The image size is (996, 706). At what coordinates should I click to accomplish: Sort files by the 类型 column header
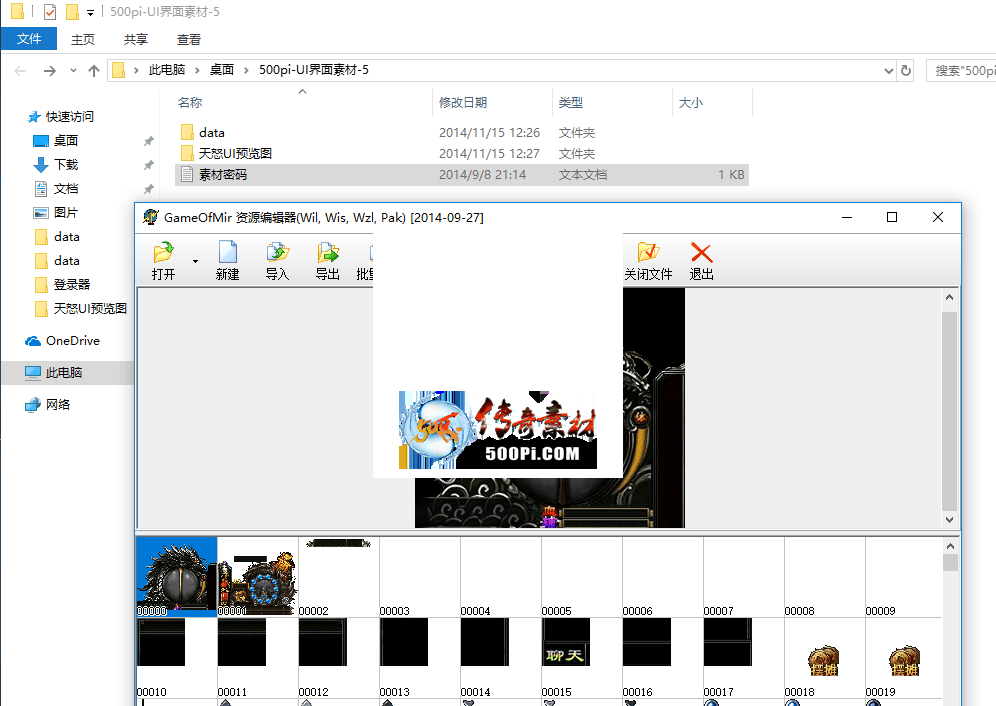[x=612, y=102]
